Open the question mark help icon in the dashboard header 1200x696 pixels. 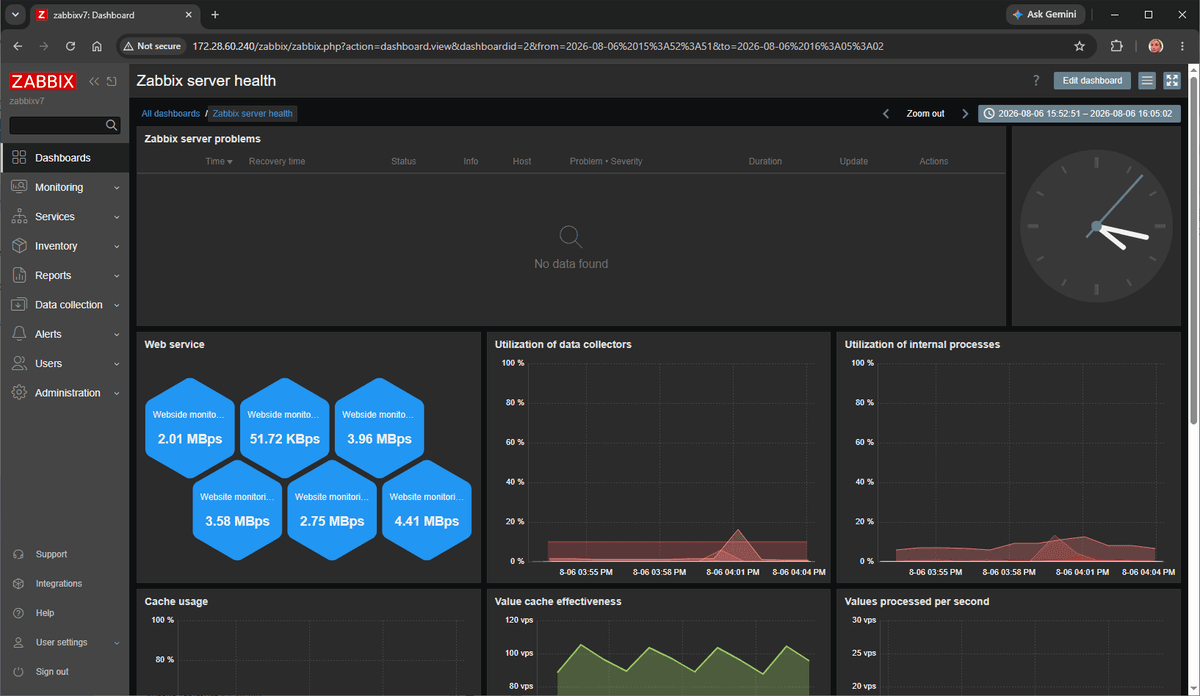pyautogui.click(x=1036, y=81)
